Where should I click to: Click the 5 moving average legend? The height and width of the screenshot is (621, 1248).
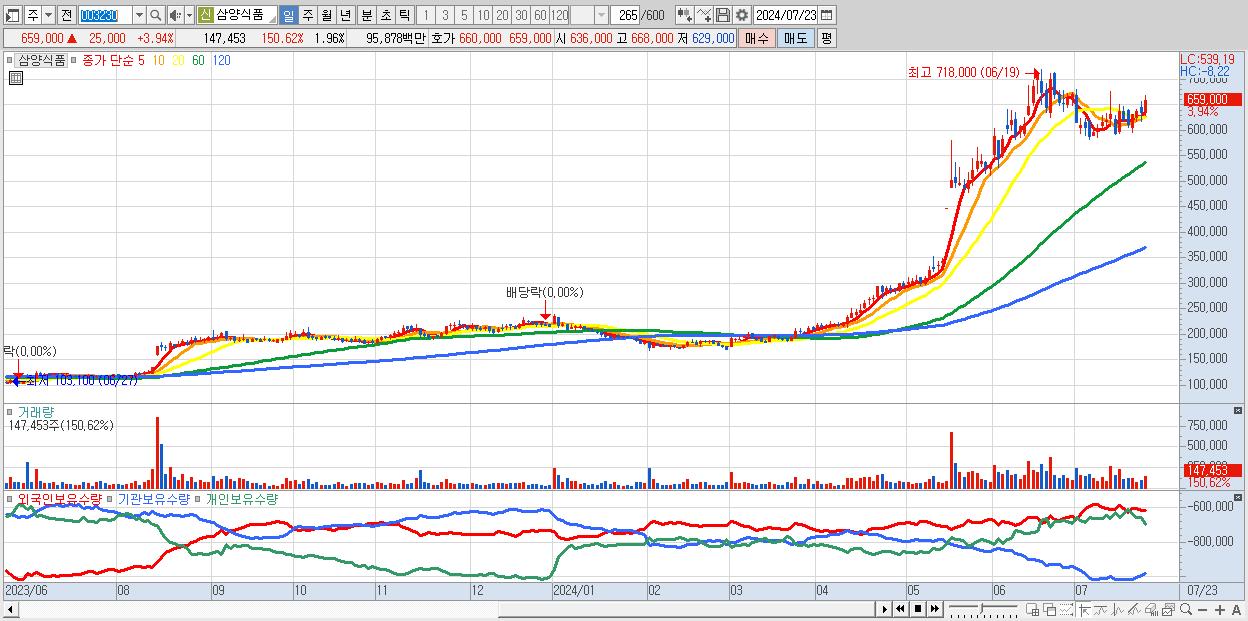coord(141,60)
